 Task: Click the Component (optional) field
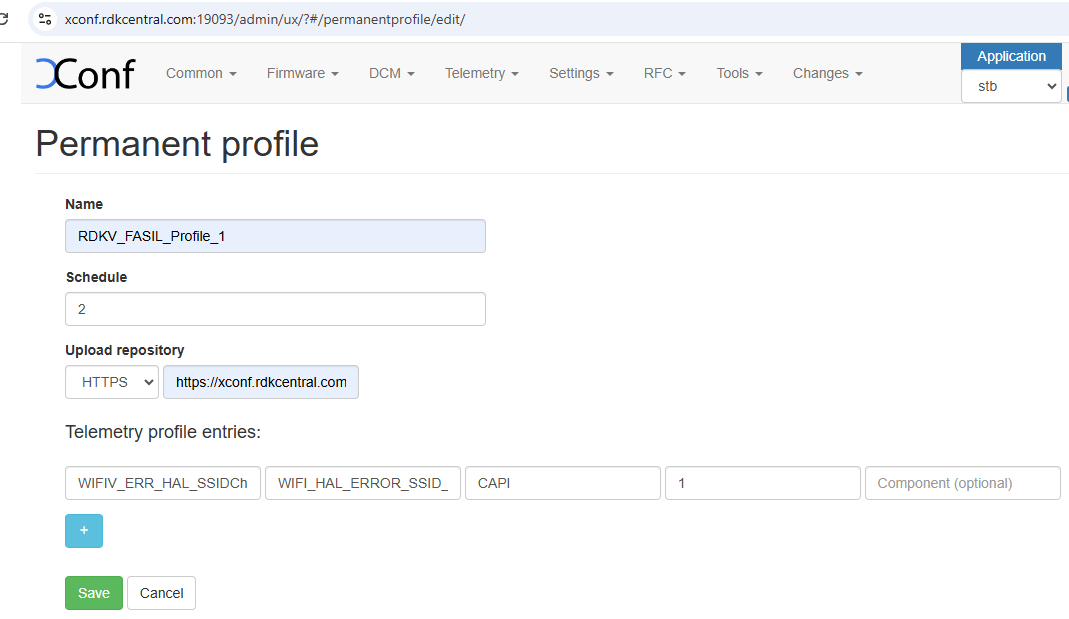pos(962,483)
